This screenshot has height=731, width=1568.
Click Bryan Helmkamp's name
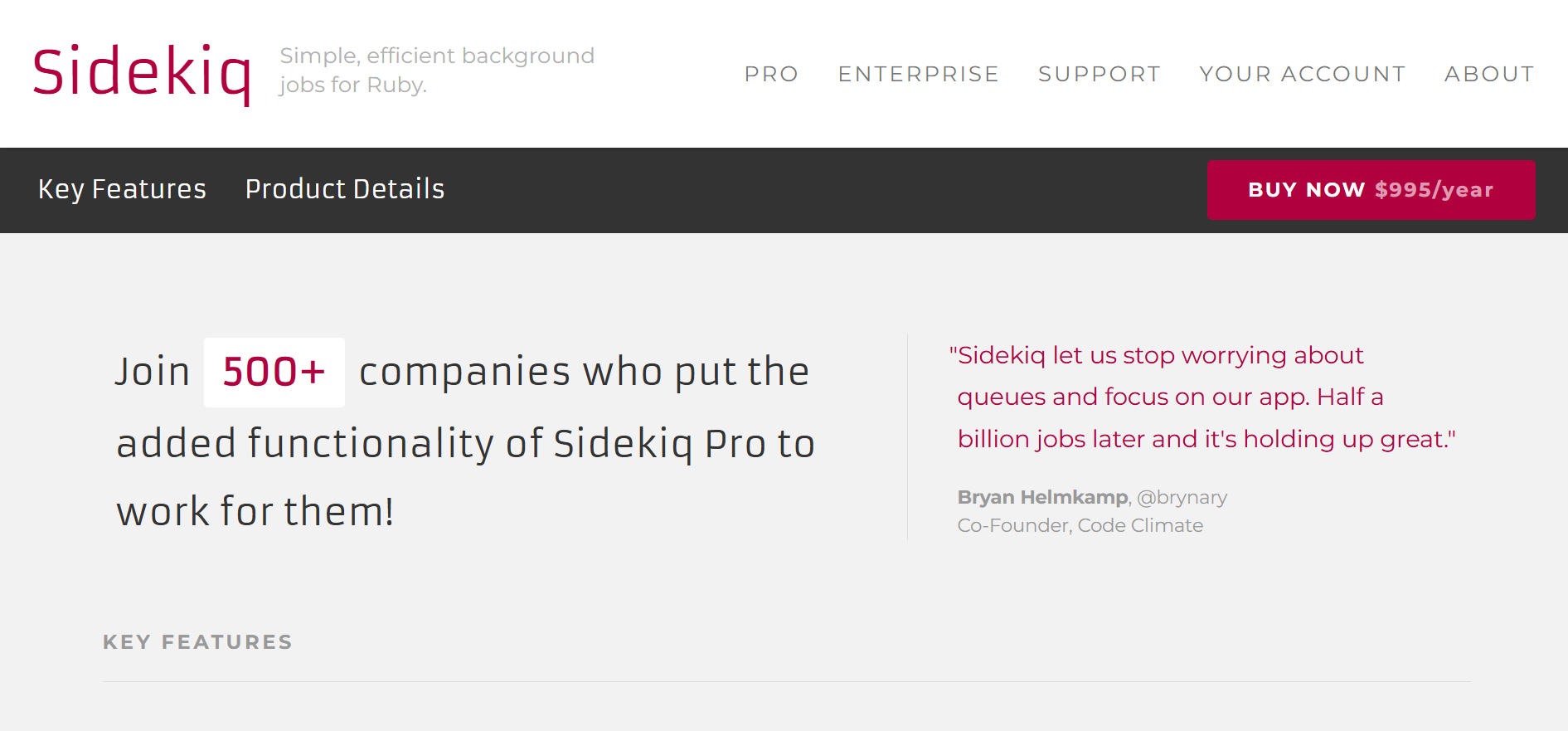tap(1041, 496)
